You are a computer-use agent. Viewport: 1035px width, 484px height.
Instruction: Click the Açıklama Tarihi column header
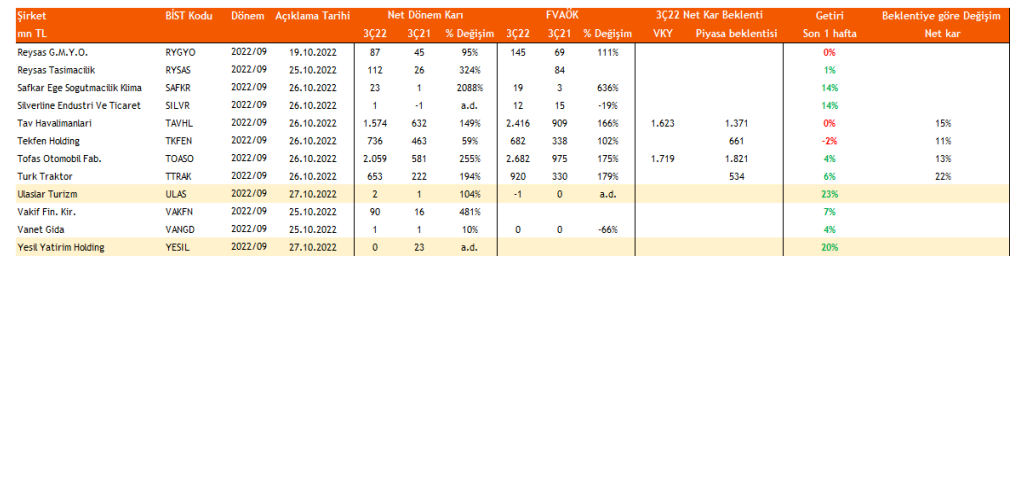coord(313,17)
